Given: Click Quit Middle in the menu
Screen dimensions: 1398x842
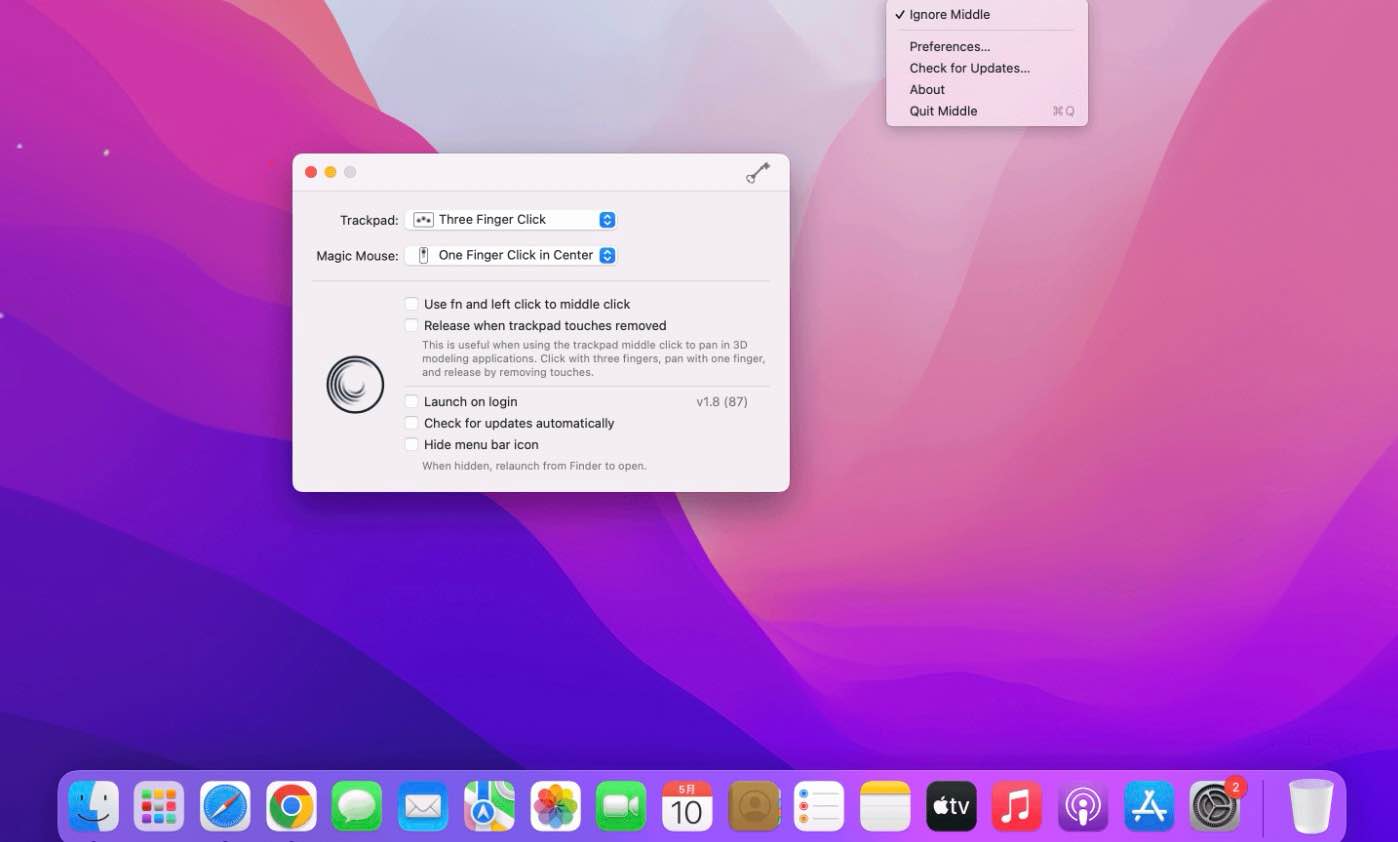Looking at the screenshot, I should [943, 111].
